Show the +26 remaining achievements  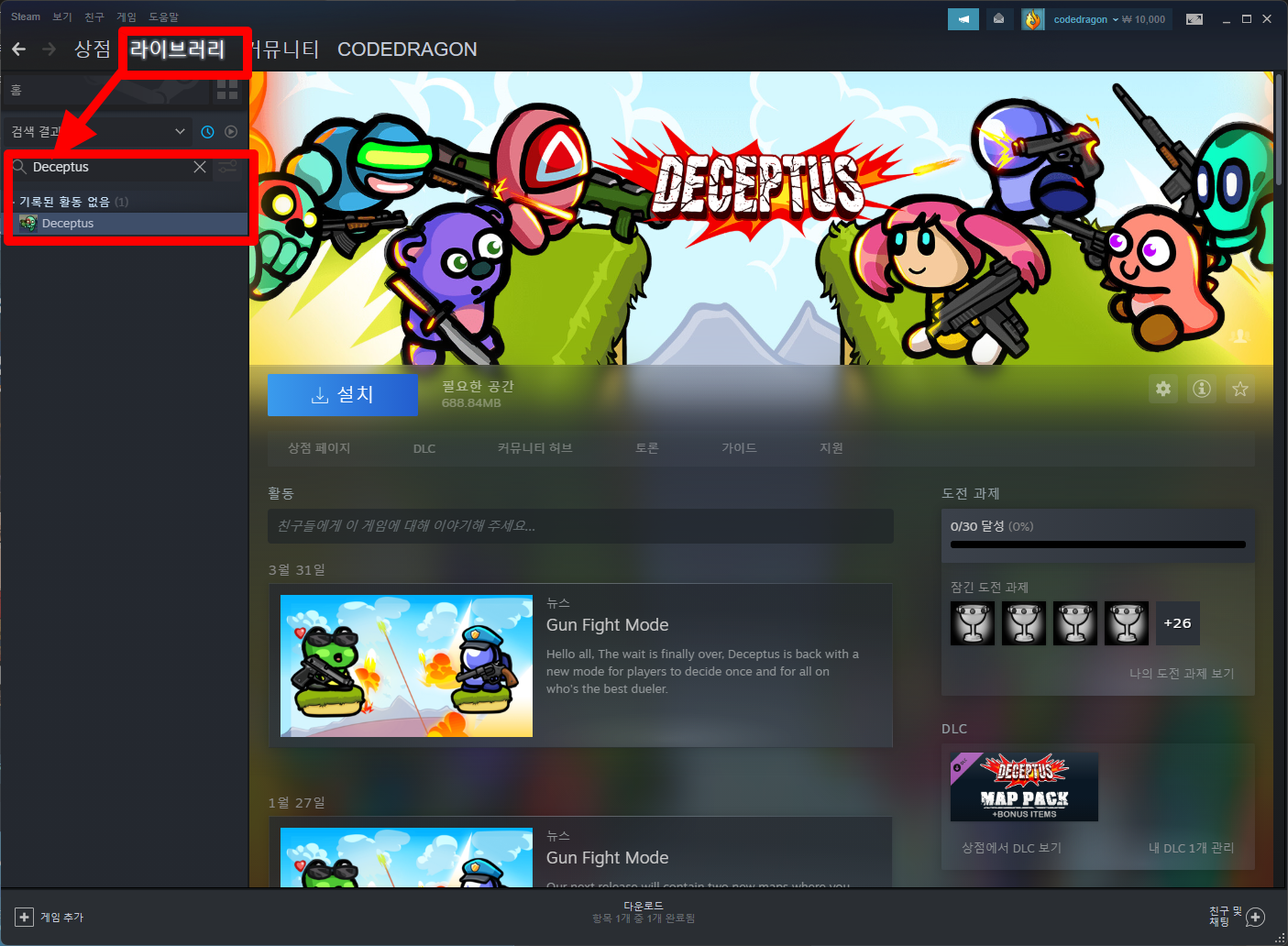point(1178,623)
